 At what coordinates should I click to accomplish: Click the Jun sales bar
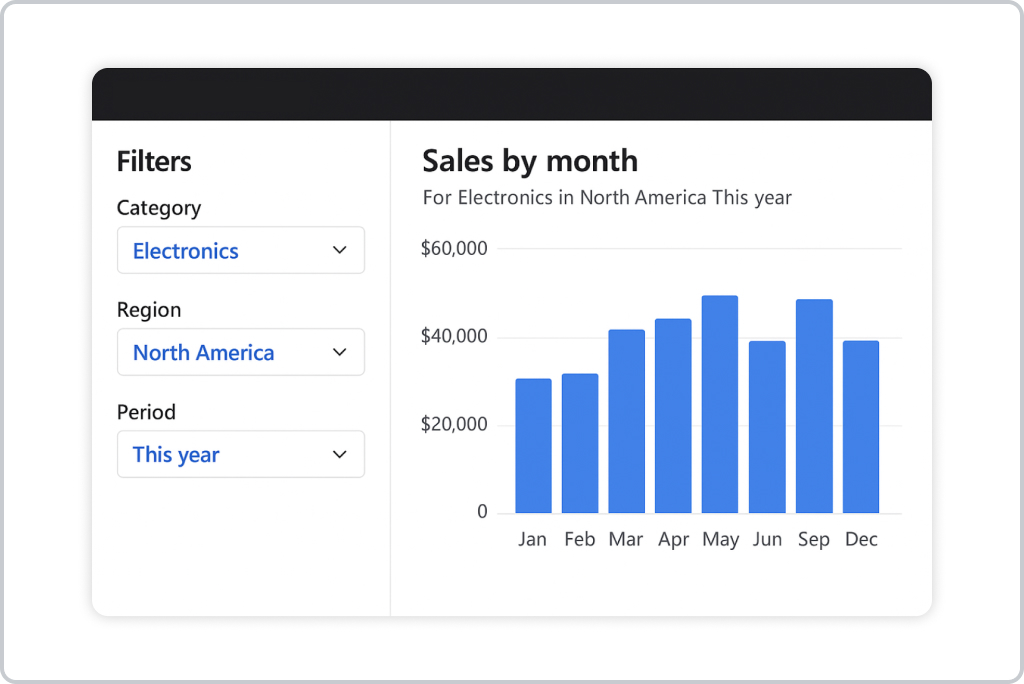click(x=767, y=427)
